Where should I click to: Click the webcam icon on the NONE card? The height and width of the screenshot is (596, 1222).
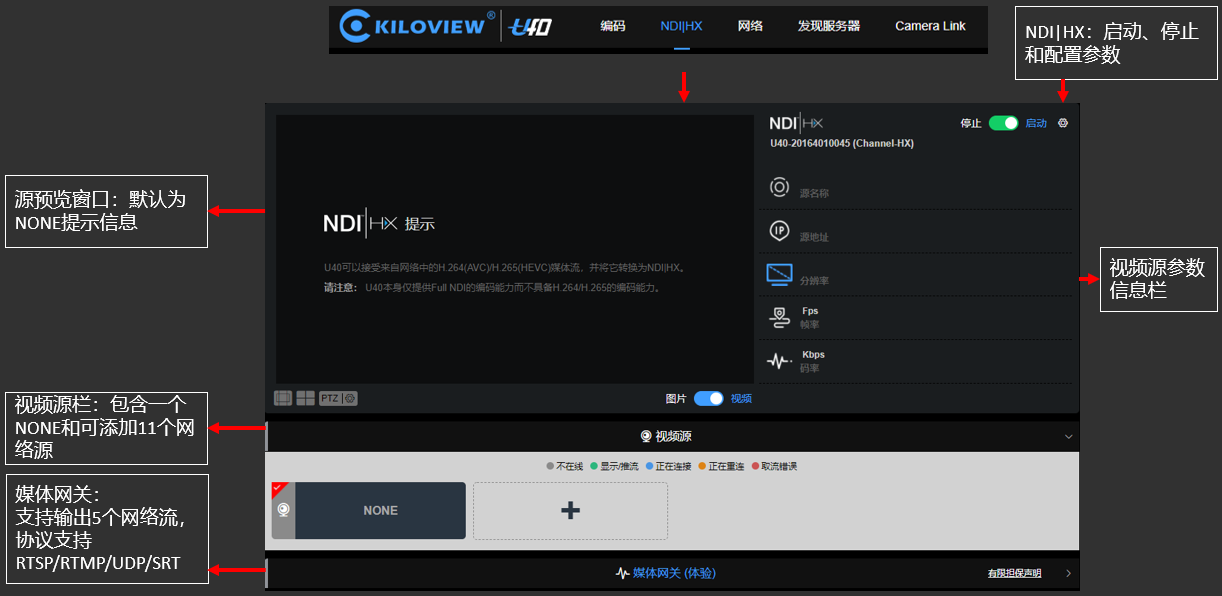[x=284, y=510]
